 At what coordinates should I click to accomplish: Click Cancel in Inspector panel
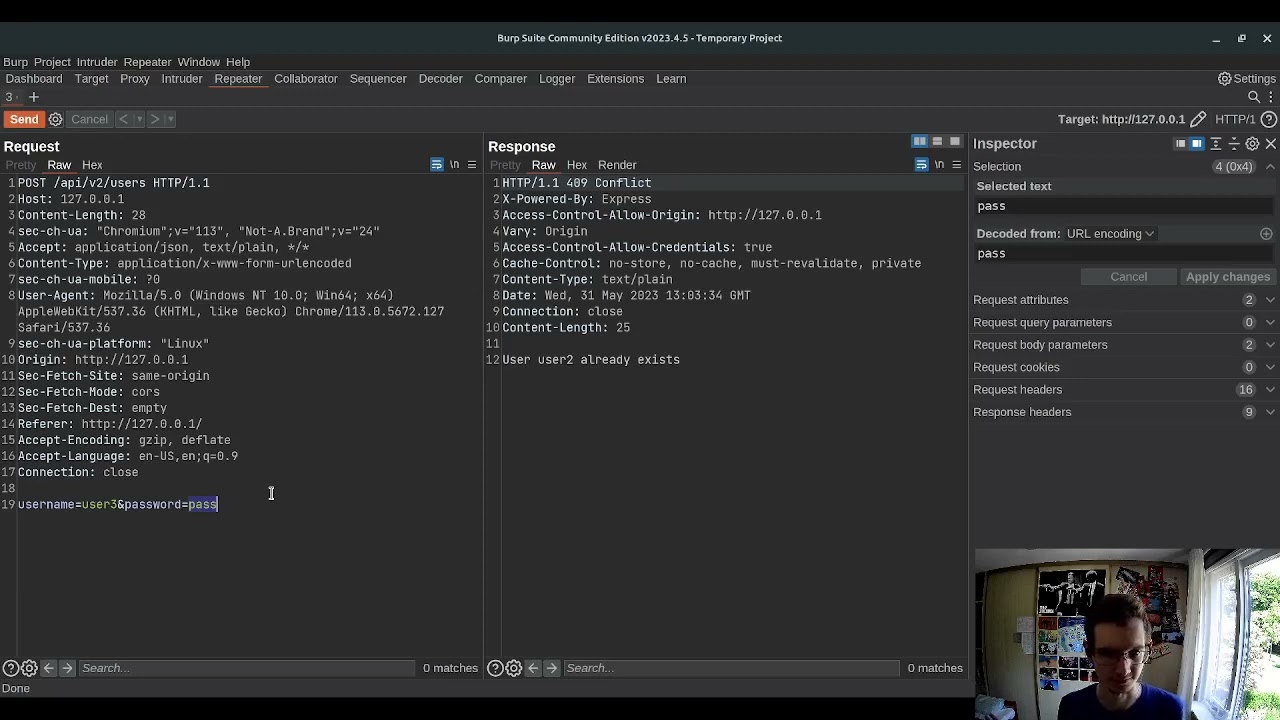pos(1129,277)
